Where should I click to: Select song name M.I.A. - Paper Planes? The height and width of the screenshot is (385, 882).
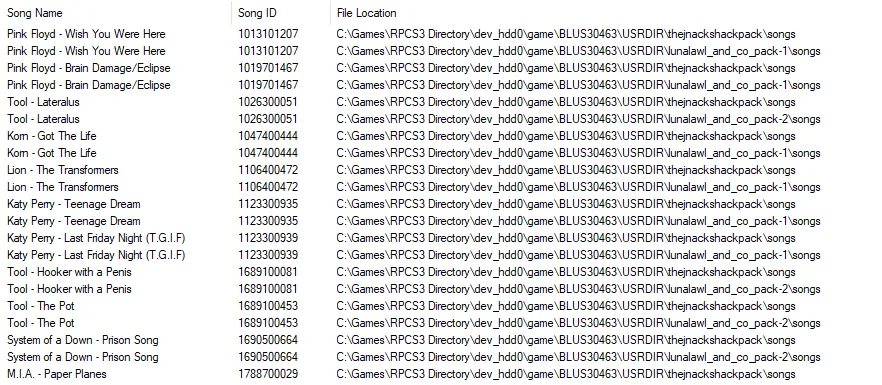pos(56,374)
